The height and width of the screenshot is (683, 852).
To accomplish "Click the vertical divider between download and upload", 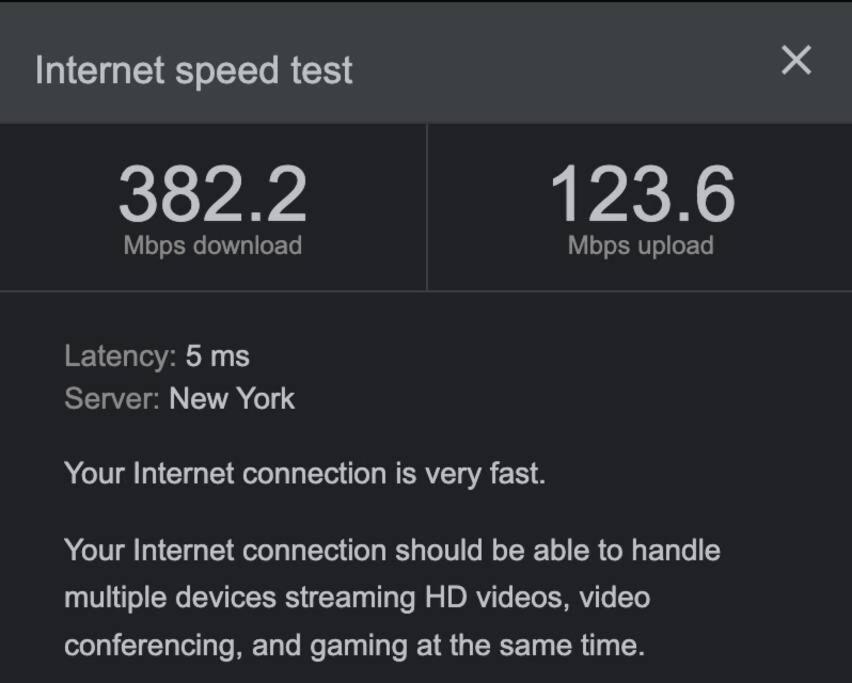I will pos(427,207).
